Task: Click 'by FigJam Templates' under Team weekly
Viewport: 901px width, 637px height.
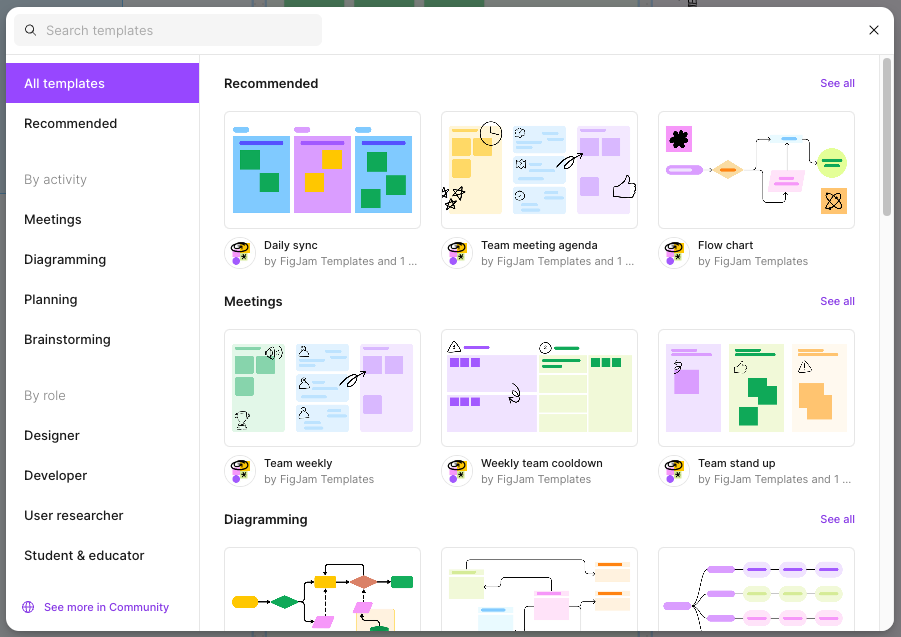Action: click(x=319, y=479)
